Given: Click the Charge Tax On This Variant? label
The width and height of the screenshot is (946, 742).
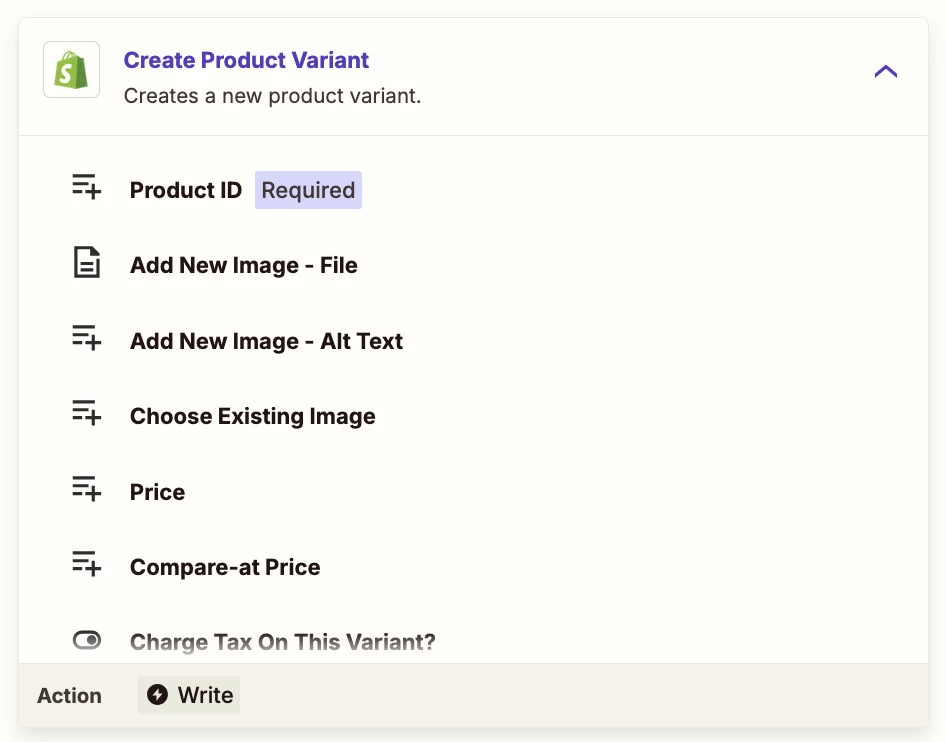Looking at the screenshot, I should point(282,642).
